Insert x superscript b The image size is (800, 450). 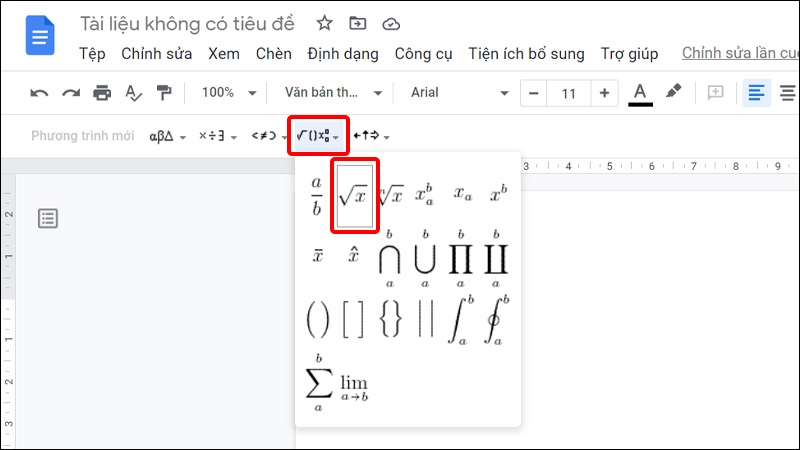[x=498, y=193]
